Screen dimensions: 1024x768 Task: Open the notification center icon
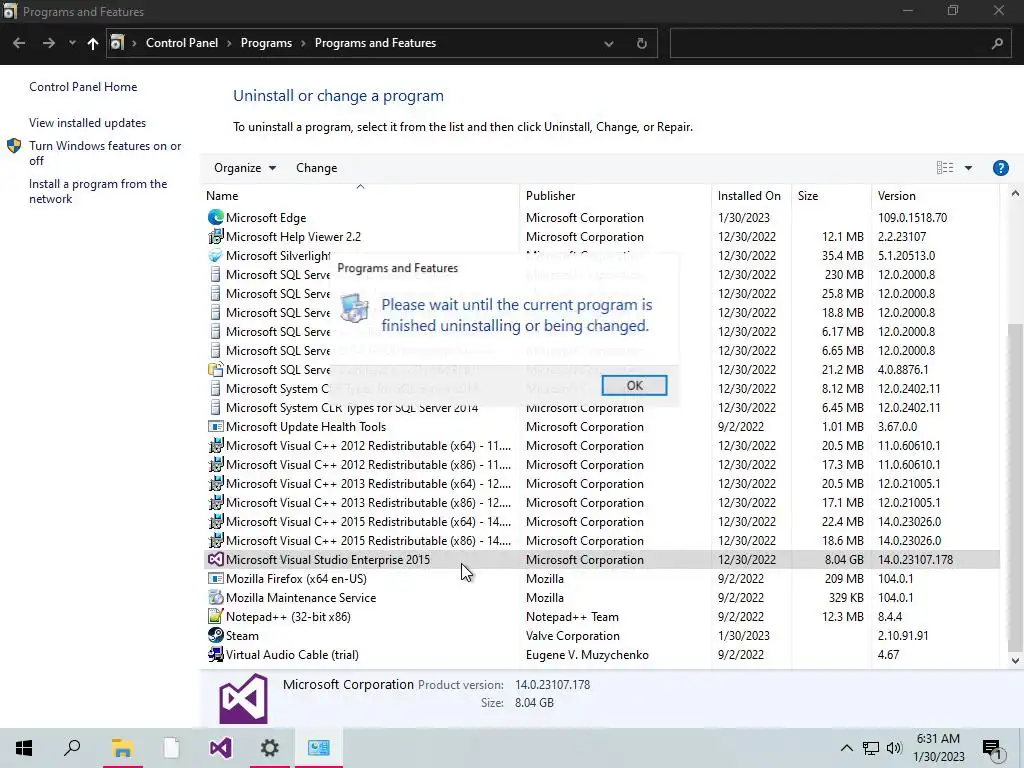click(x=993, y=748)
